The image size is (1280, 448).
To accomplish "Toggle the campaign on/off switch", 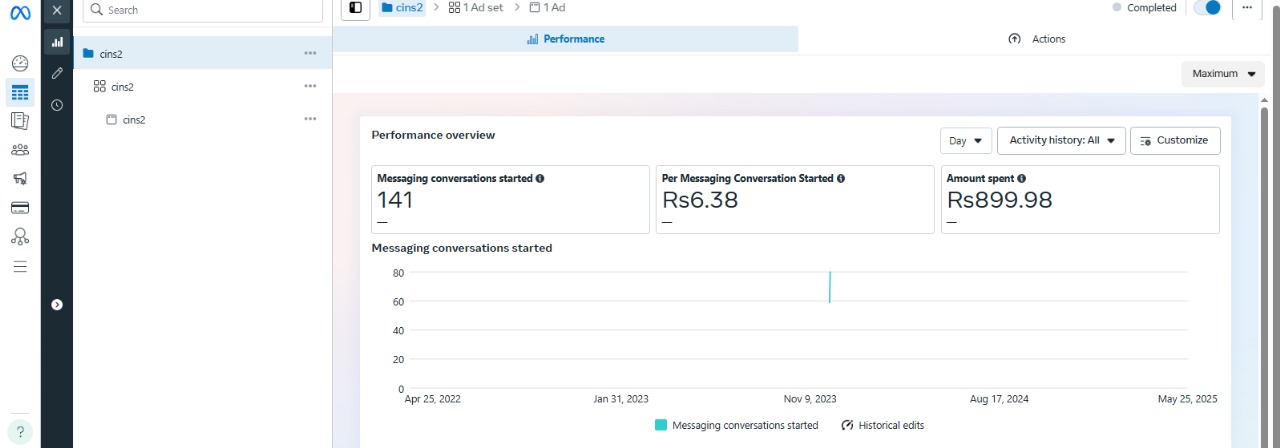I will tap(1208, 8).
